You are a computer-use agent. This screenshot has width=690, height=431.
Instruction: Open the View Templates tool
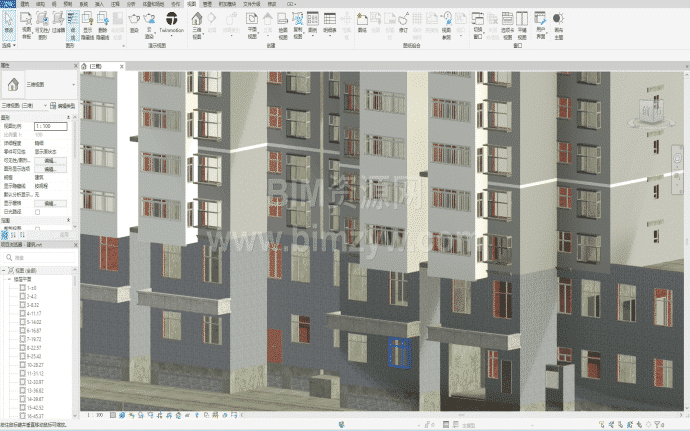[26, 25]
